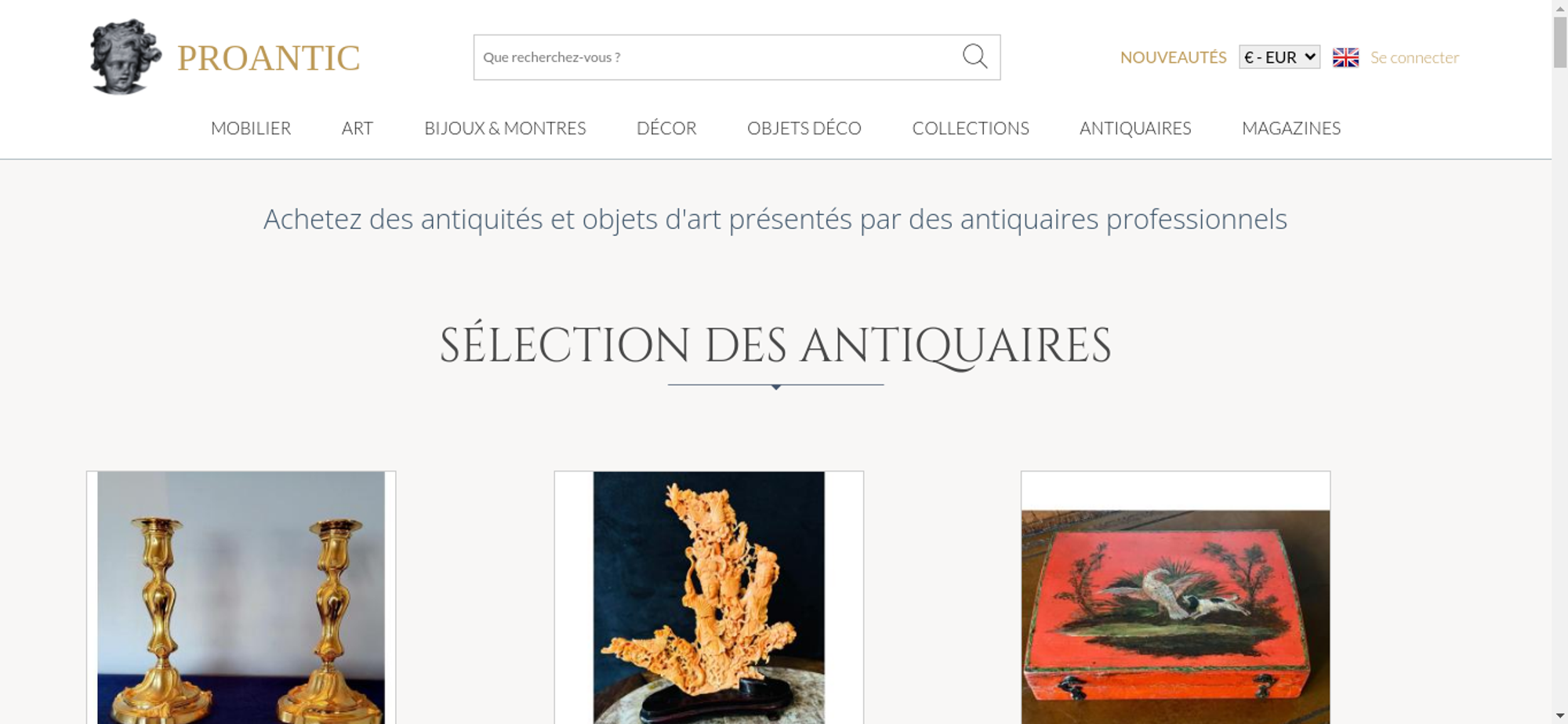
Task: Switch language via the UK flag icon
Action: 1345,57
